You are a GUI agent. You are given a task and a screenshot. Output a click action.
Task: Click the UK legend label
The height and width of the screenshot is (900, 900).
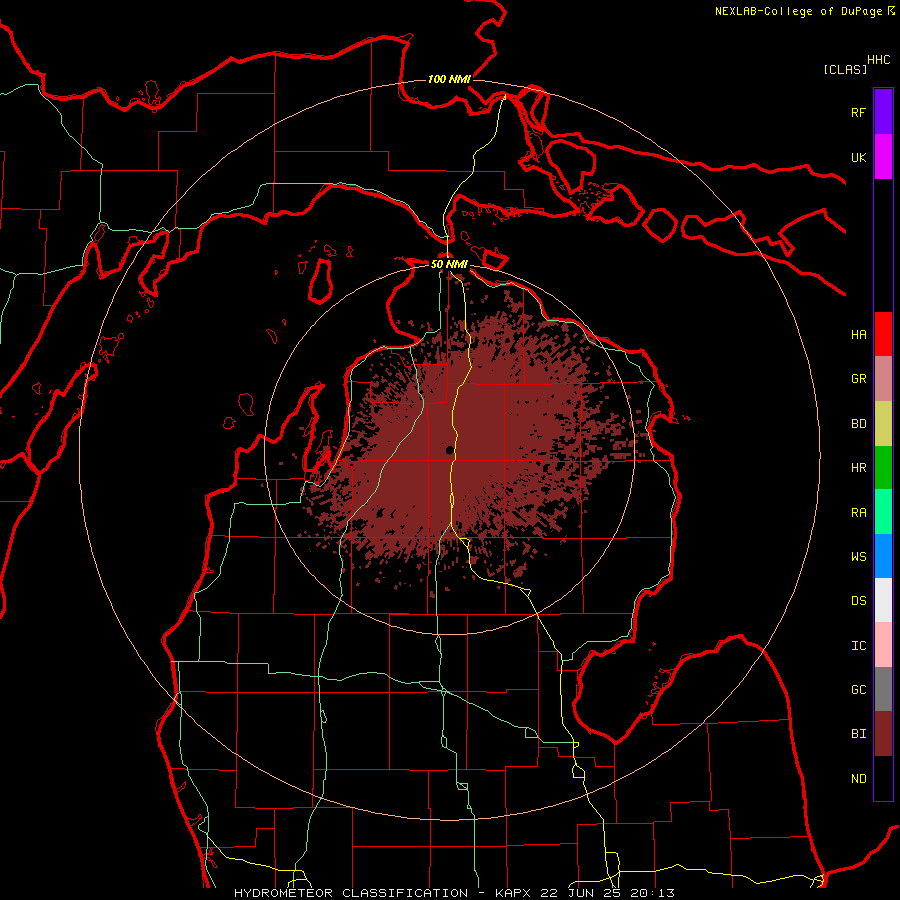859,157
